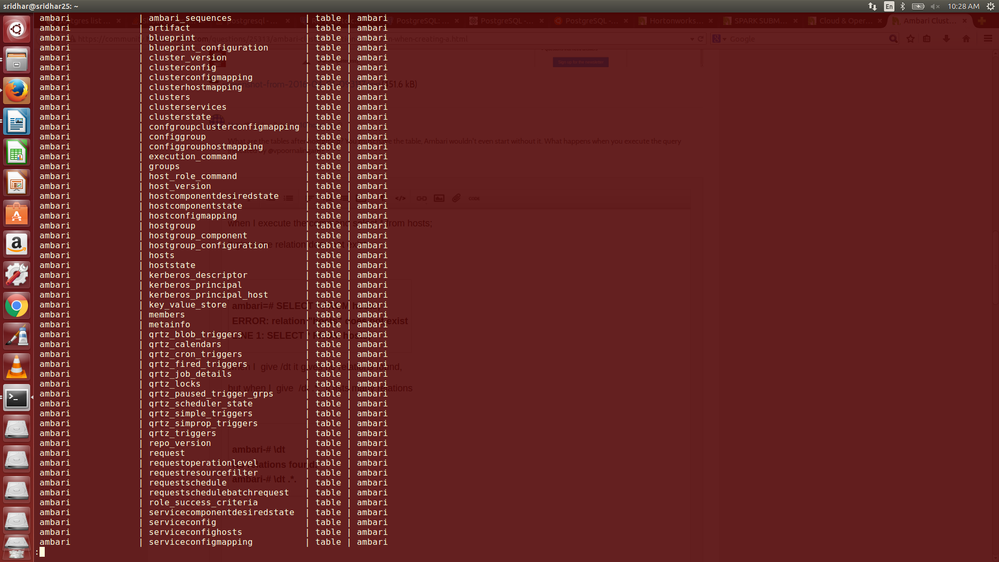Click 'clusterservices' table name

[x=187, y=107]
